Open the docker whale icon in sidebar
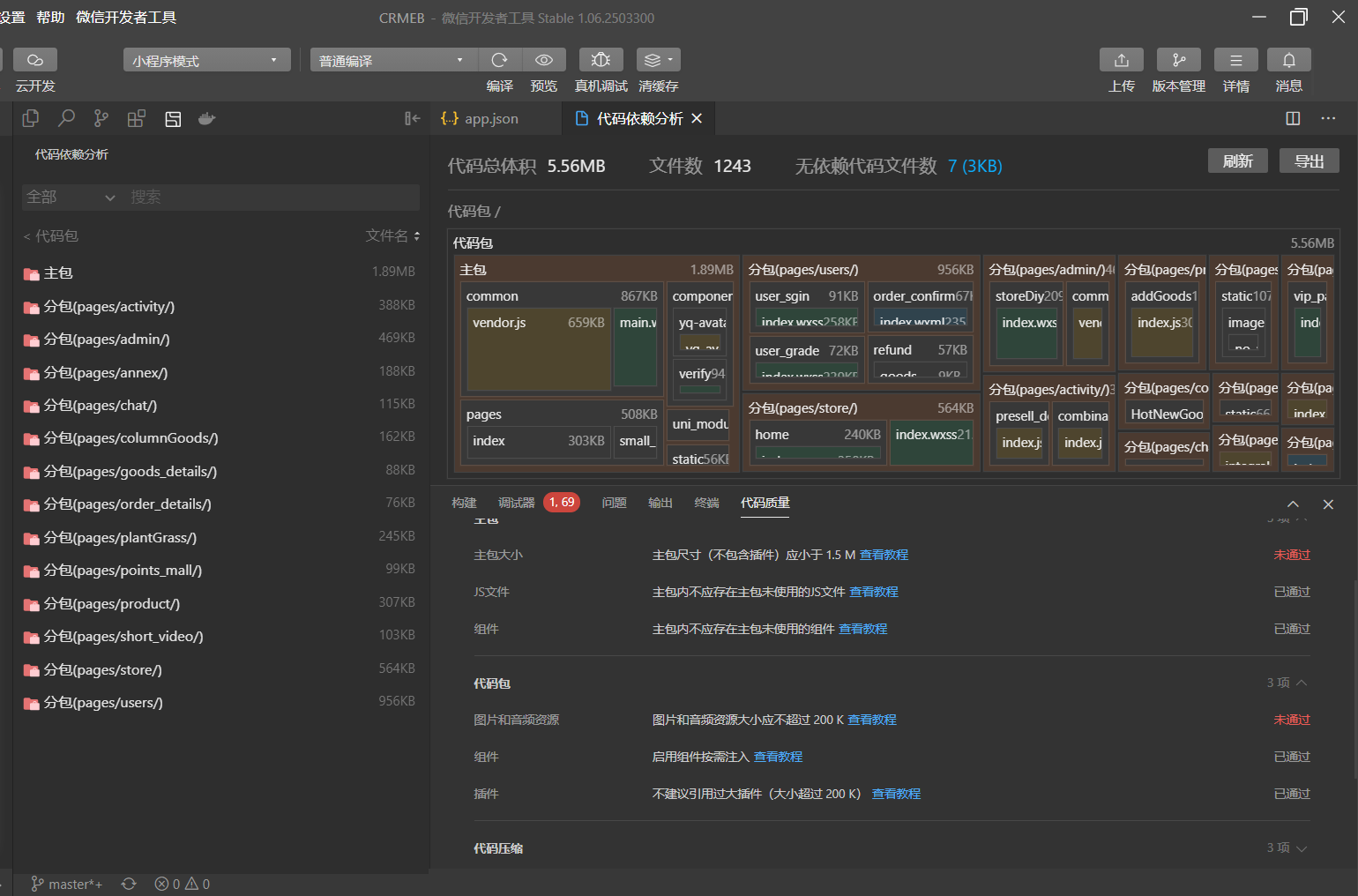Viewport: 1358px width, 896px height. [x=207, y=118]
